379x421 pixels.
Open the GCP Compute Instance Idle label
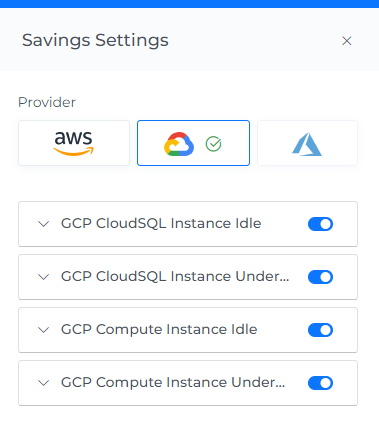159,329
